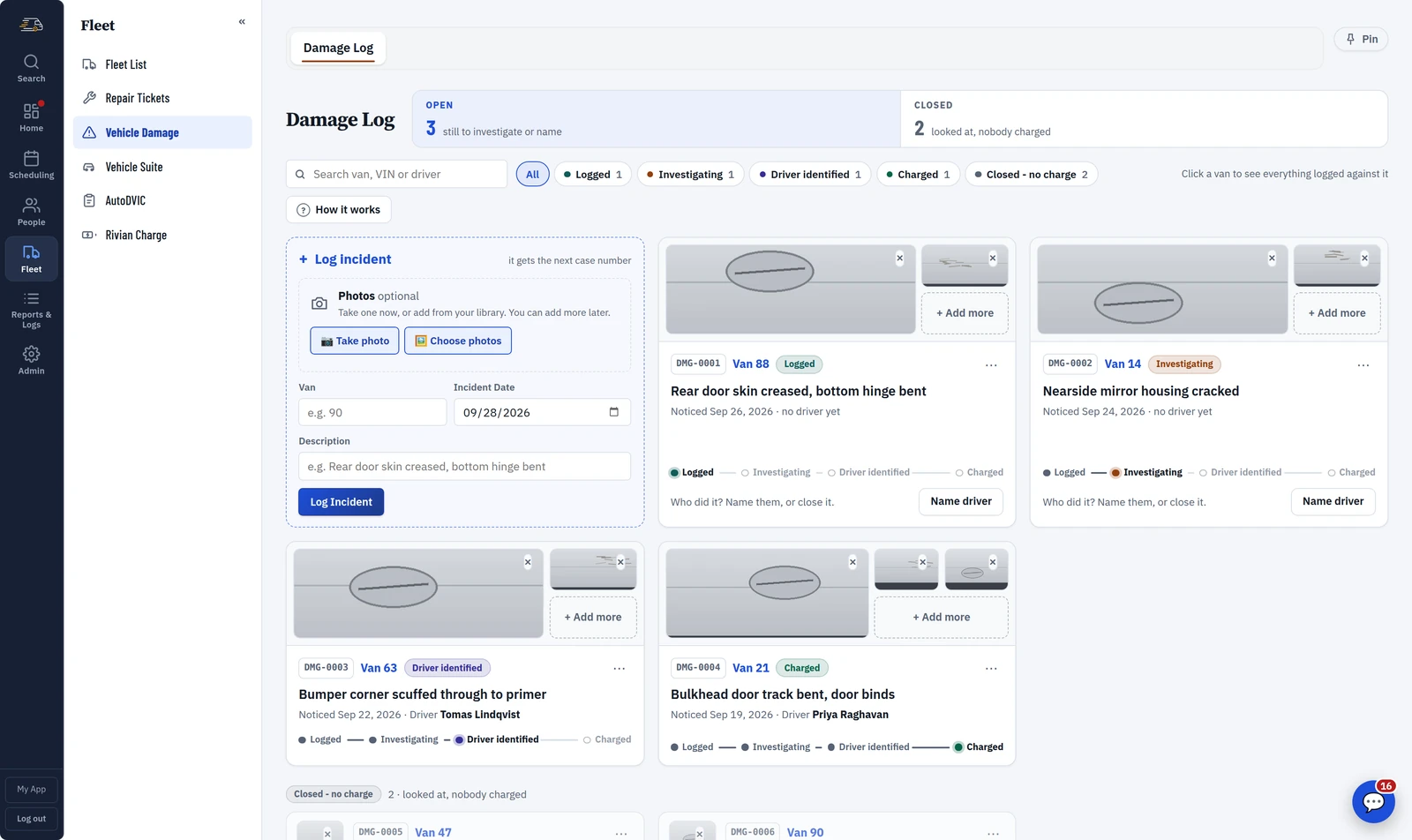Name driver for Van 88 incident

pos(961,501)
